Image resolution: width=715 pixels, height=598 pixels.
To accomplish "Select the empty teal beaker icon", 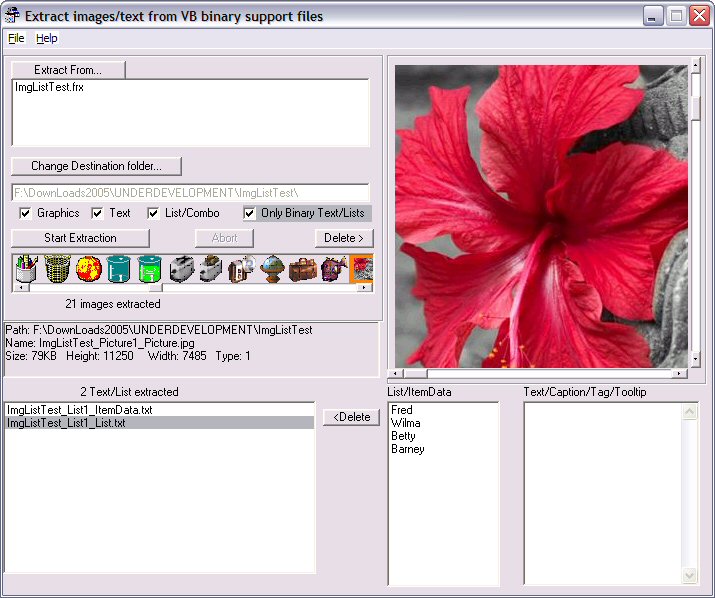I will [x=120, y=268].
